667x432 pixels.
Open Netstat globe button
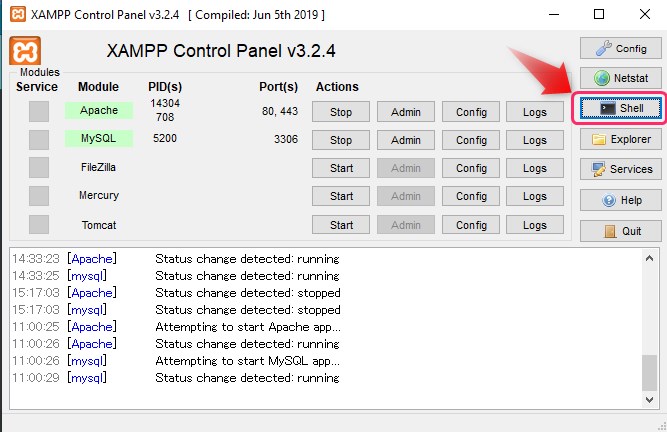pyautogui.click(x=620, y=78)
